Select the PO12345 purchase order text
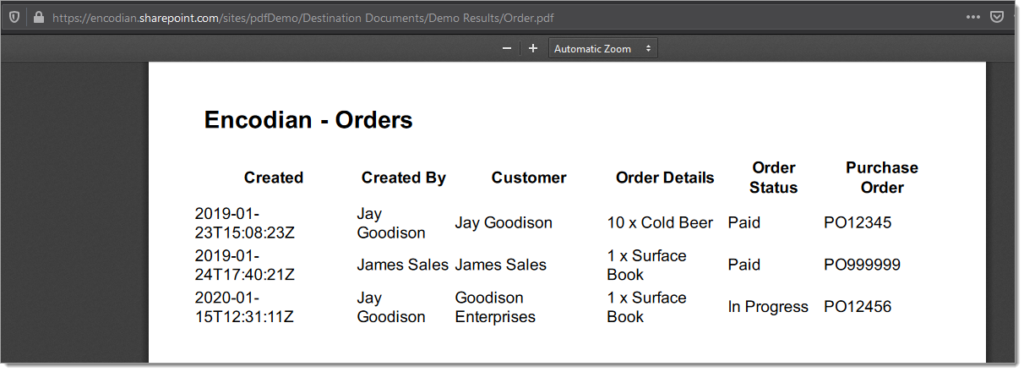 coord(857,223)
